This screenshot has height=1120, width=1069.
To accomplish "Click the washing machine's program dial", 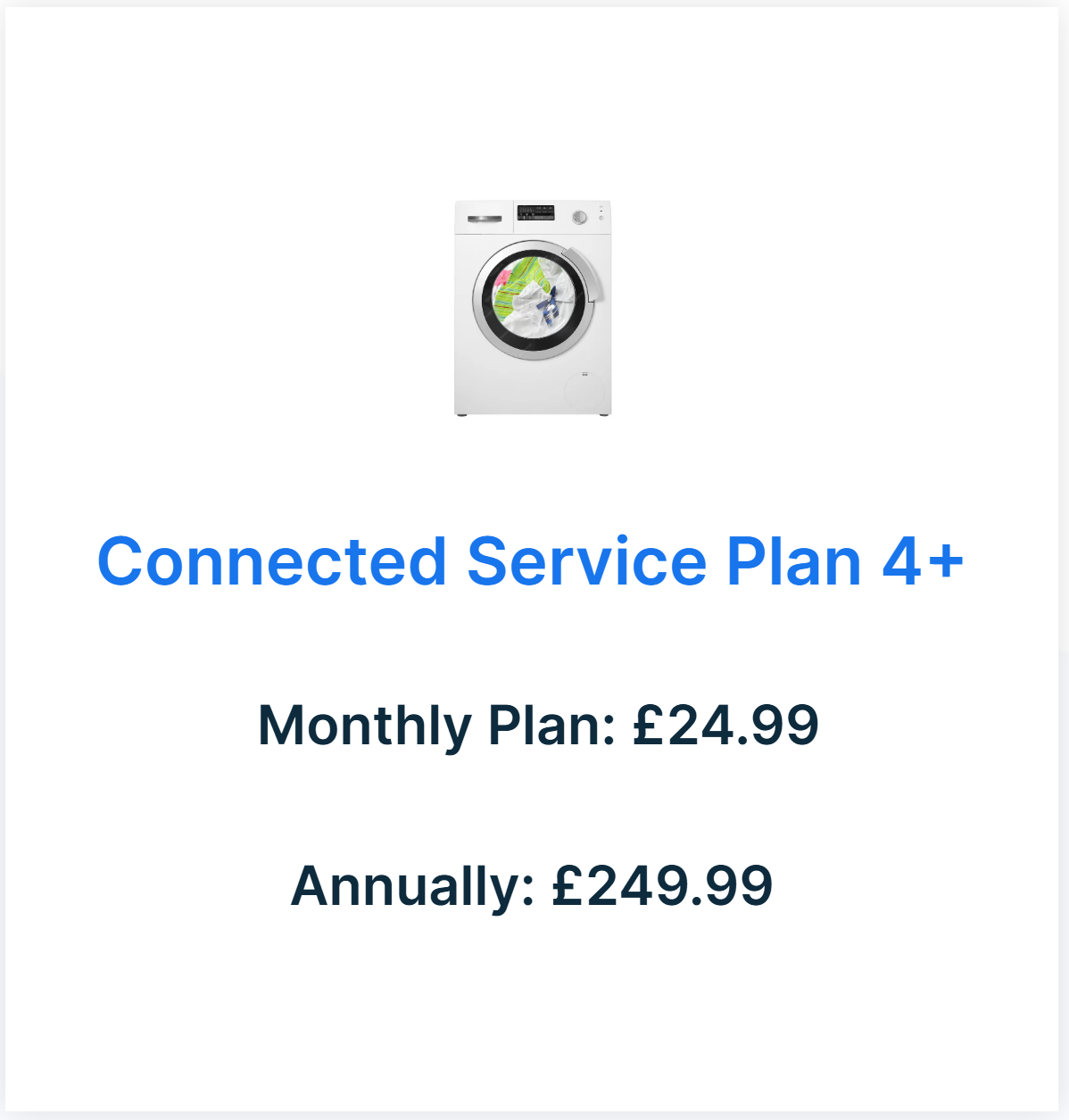I will [579, 217].
